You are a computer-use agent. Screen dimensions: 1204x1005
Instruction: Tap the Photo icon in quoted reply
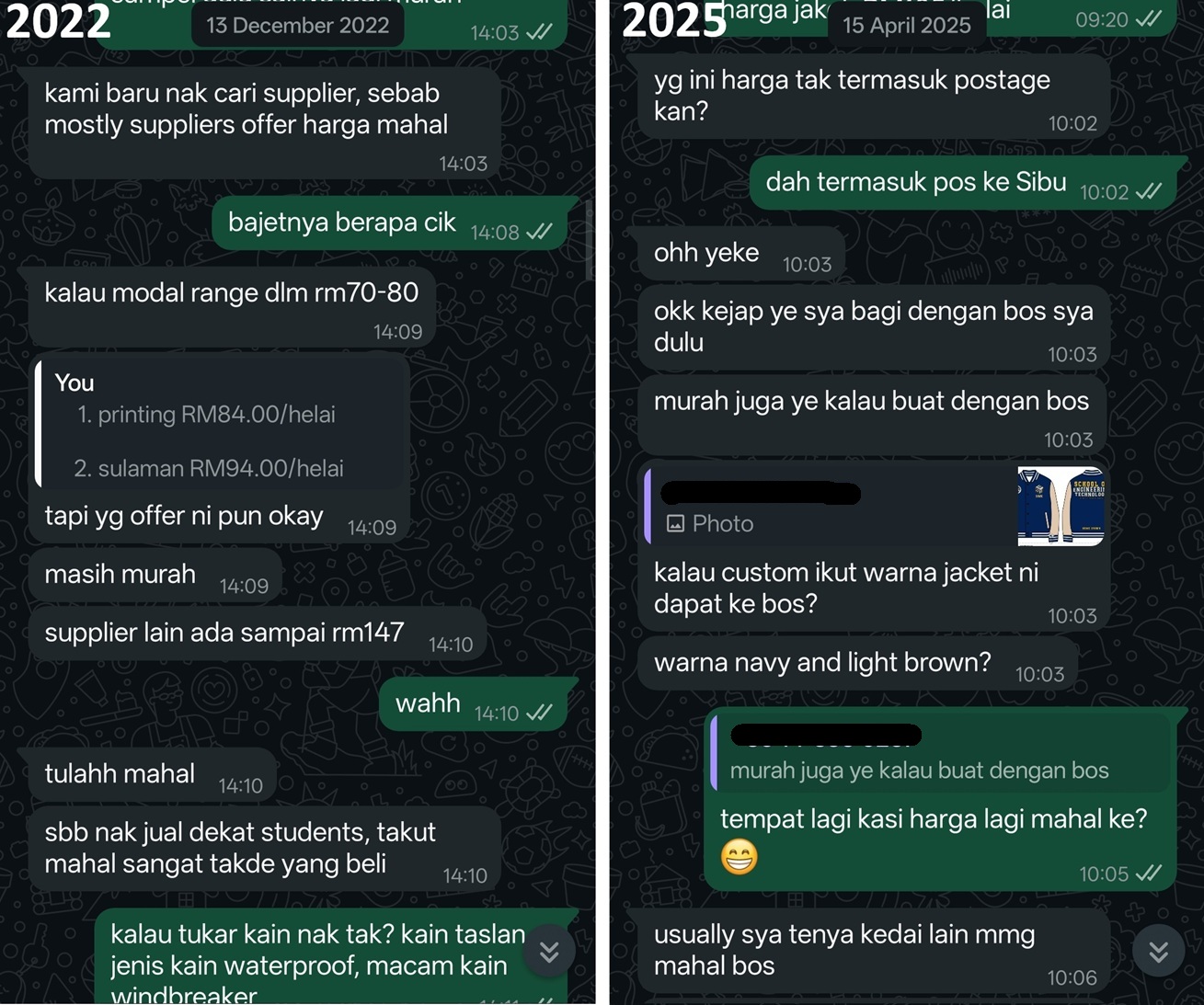[675, 524]
